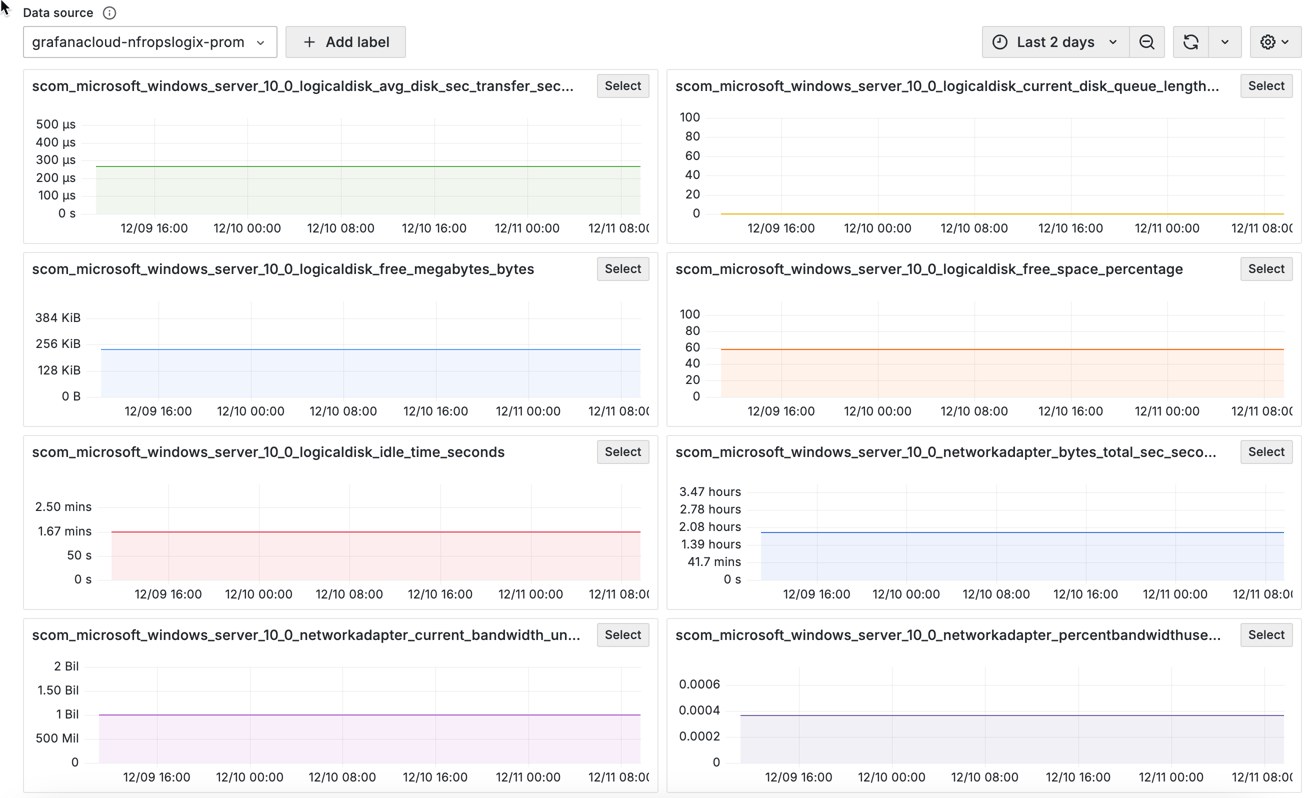Zoom out the time range

click(x=1146, y=42)
